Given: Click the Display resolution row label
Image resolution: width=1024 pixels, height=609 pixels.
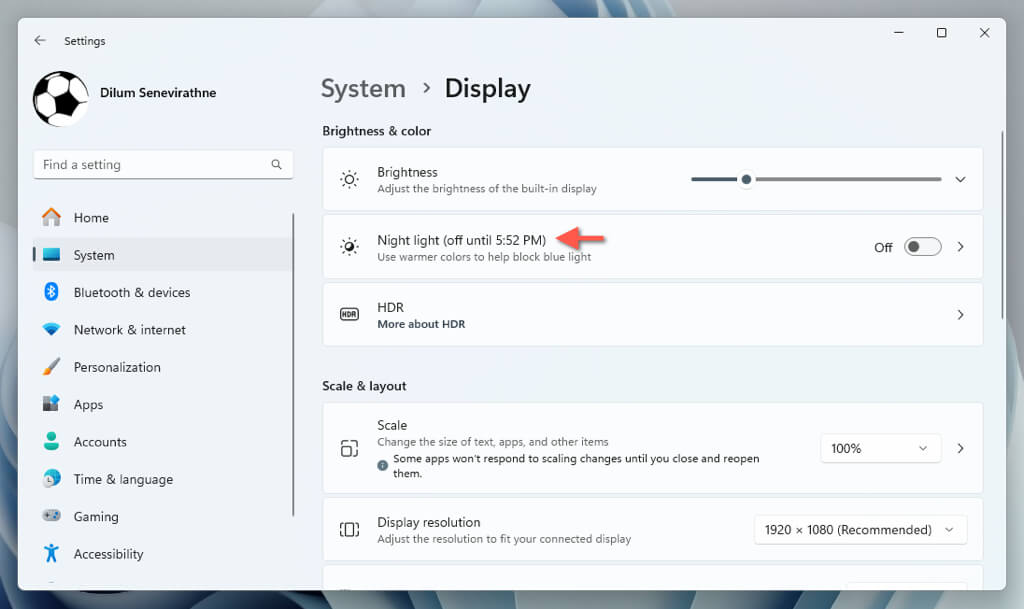Looking at the screenshot, I should click(x=428, y=522).
